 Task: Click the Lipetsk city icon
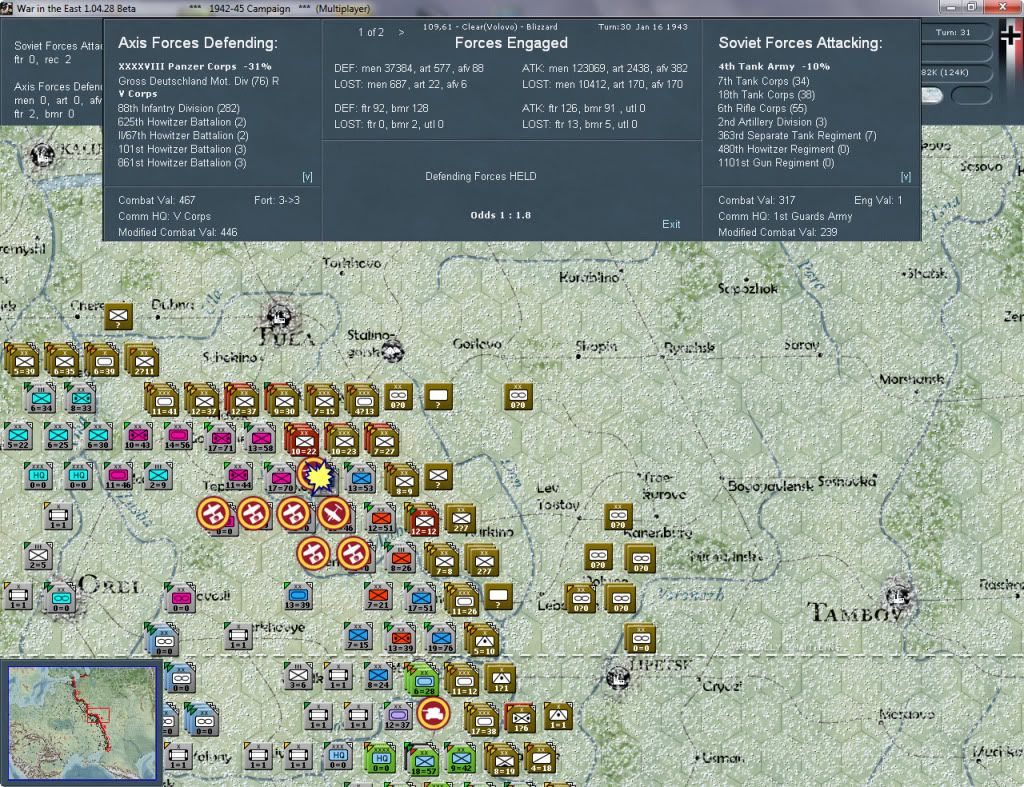click(x=618, y=677)
